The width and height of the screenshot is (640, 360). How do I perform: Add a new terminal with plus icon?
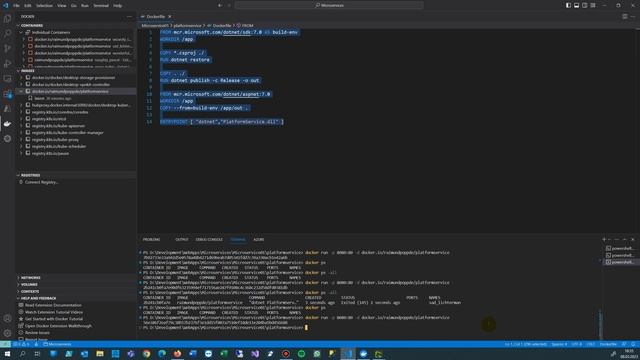(x=604, y=240)
